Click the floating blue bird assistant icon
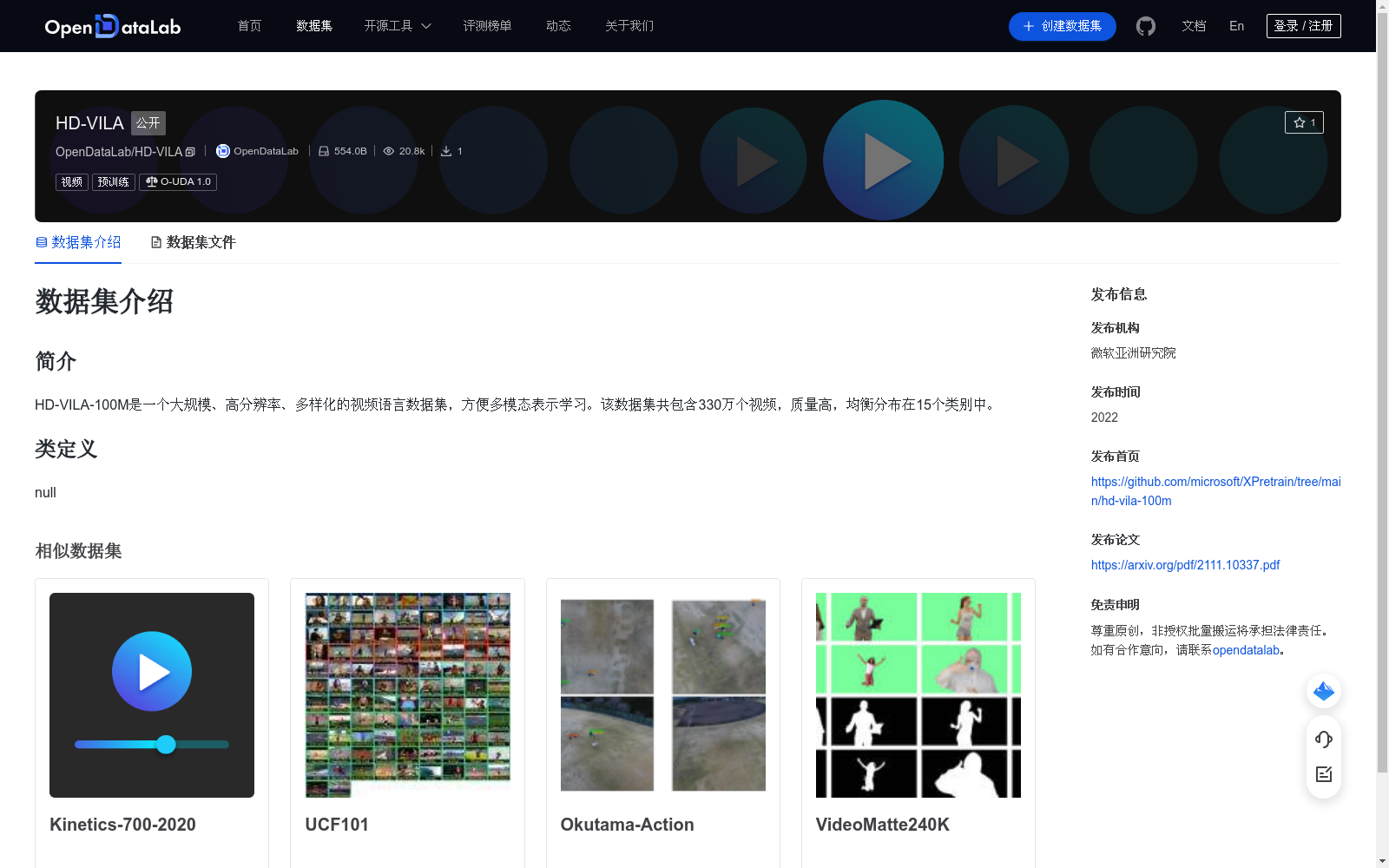 click(1324, 691)
